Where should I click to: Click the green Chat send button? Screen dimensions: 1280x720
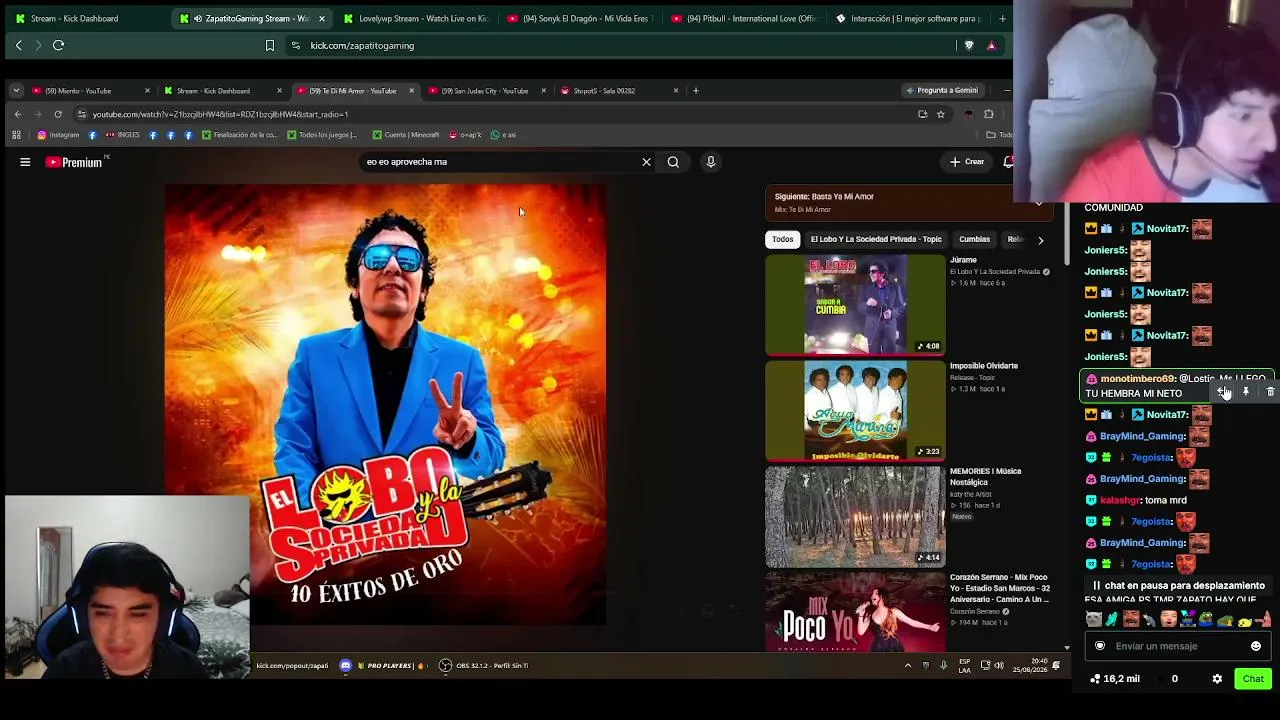tap(1253, 679)
